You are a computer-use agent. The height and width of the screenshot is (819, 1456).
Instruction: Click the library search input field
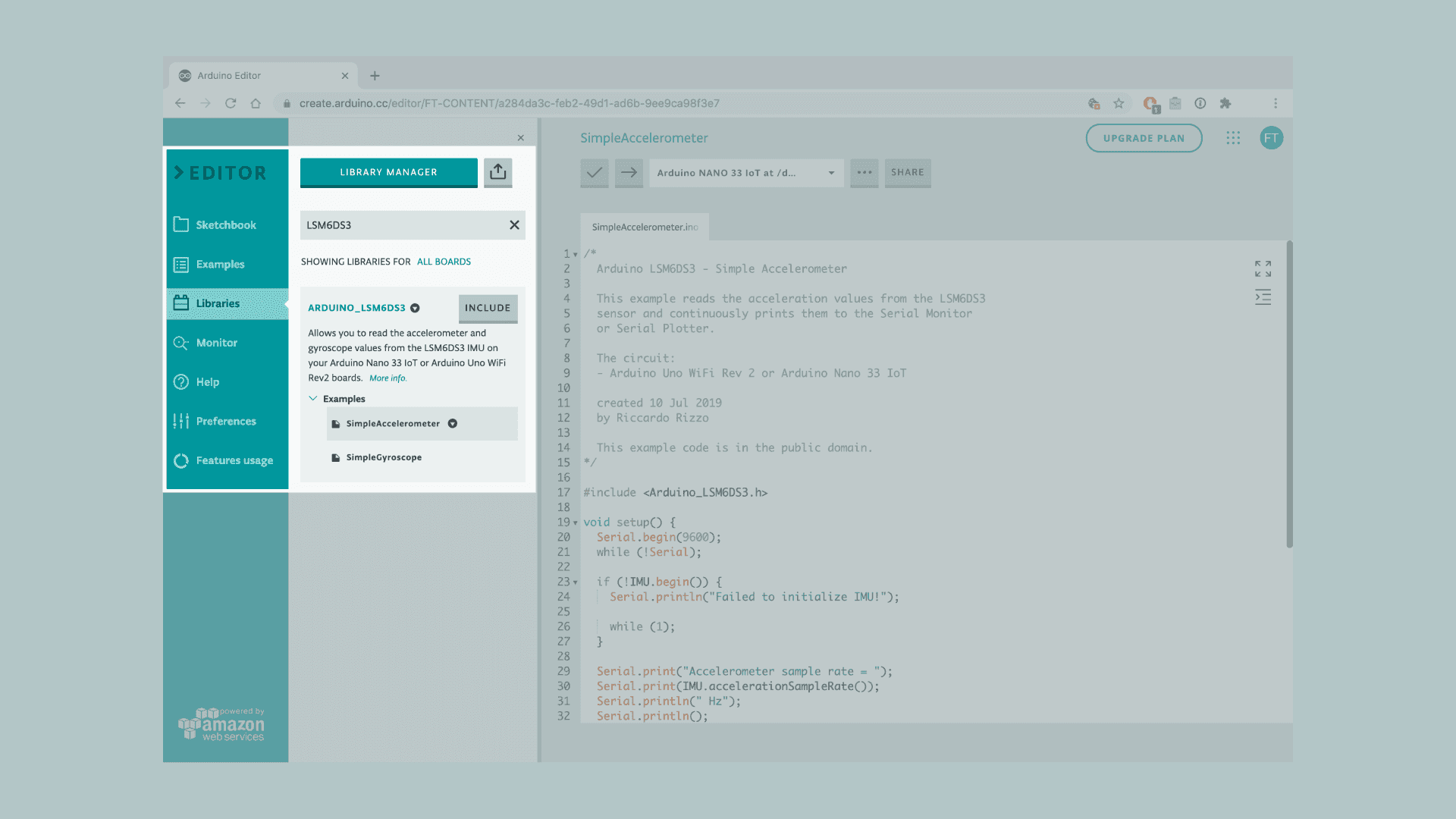pos(402,225)
